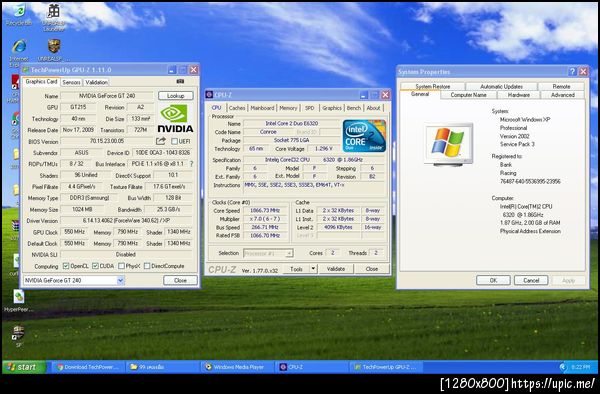Switch to the Hardware tab
Image resolution: width=600 pixels, height=394 pixels.
(518, 95)
